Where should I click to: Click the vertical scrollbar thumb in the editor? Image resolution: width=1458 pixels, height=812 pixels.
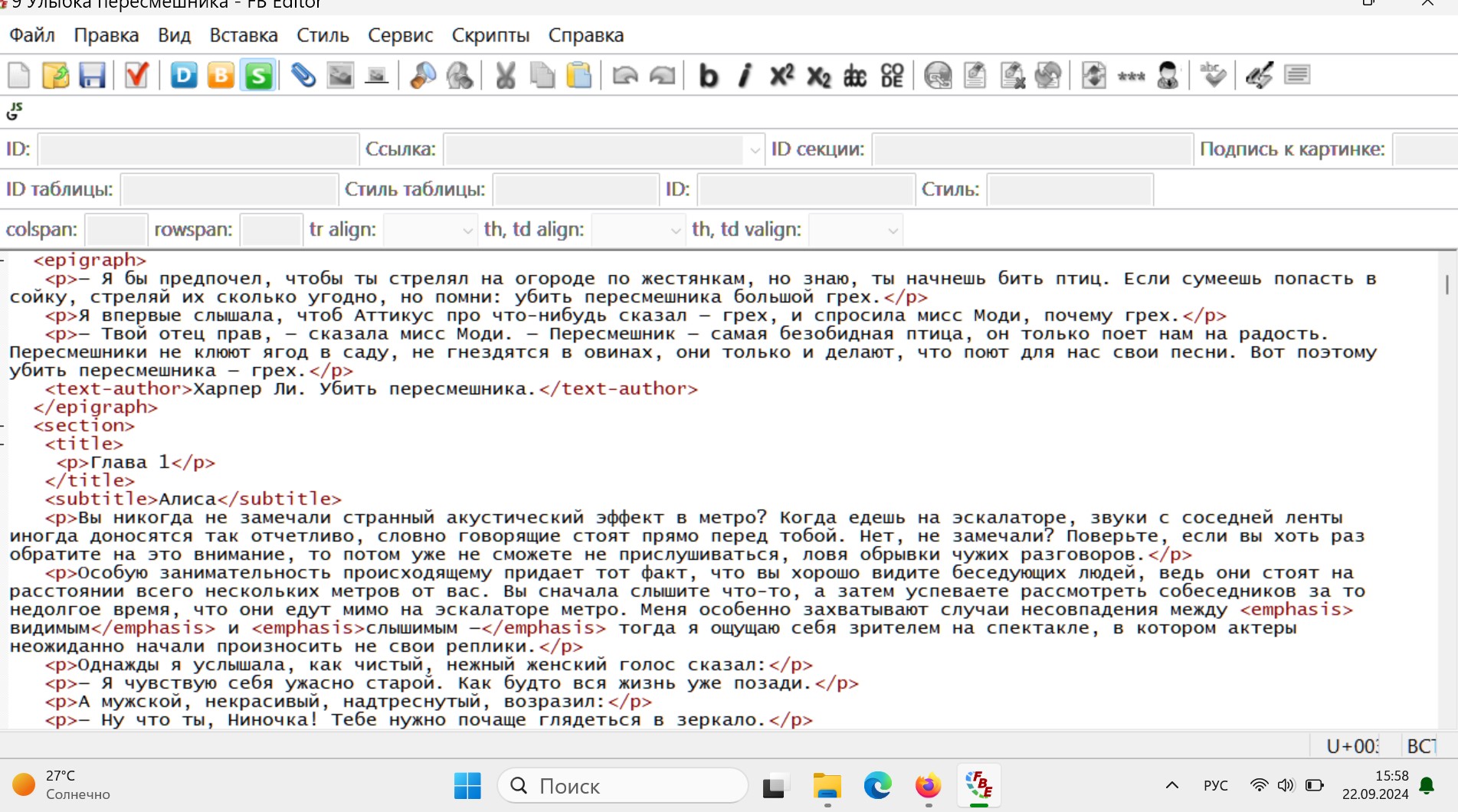tap(1447, 284)
